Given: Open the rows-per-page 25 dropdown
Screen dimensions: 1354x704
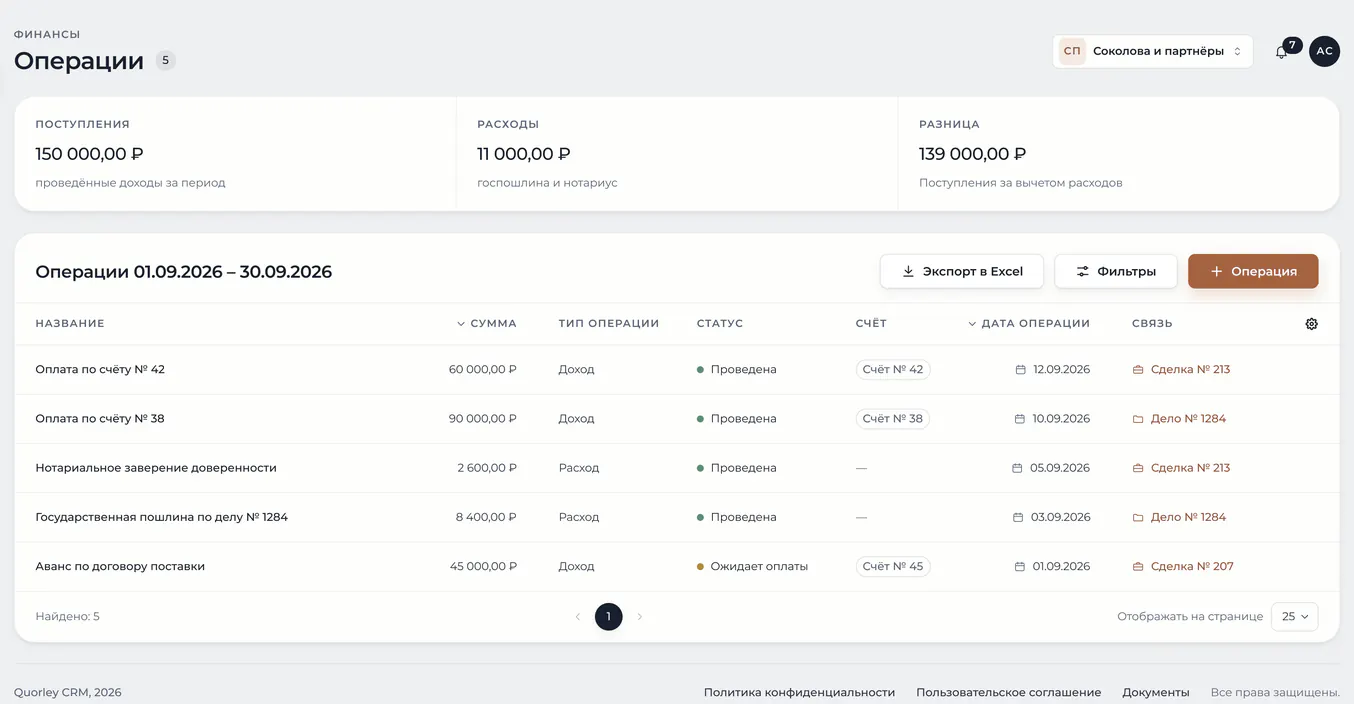Looking at the screenshot, I should [1294, 617].
